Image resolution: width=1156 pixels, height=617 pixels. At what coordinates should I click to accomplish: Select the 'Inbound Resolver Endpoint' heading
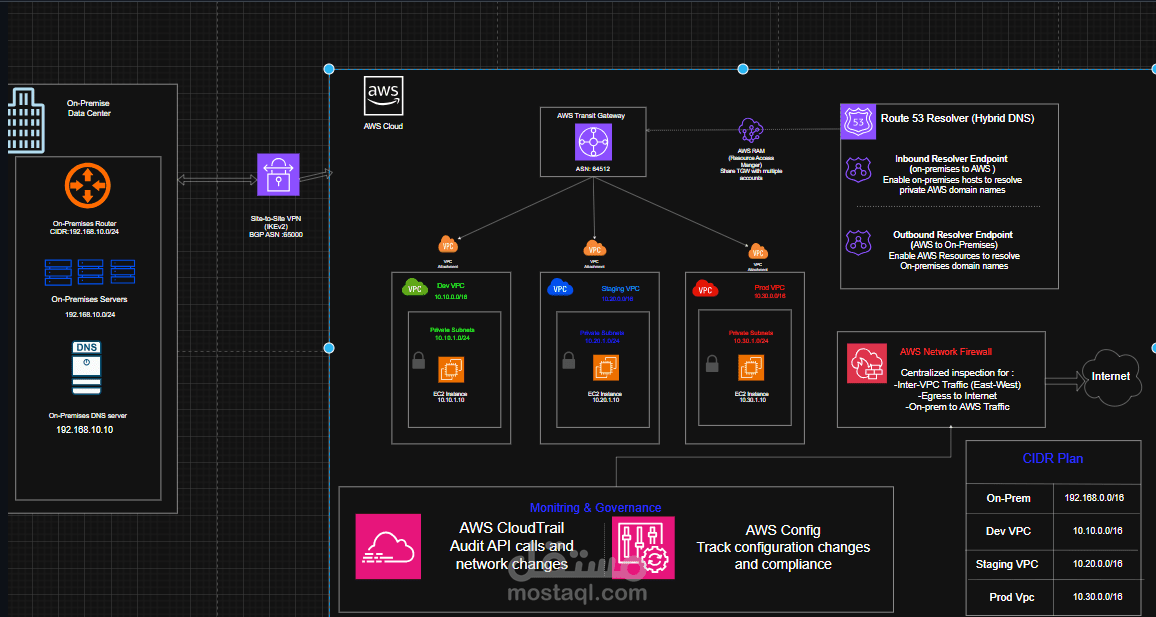tap(951, 158)
